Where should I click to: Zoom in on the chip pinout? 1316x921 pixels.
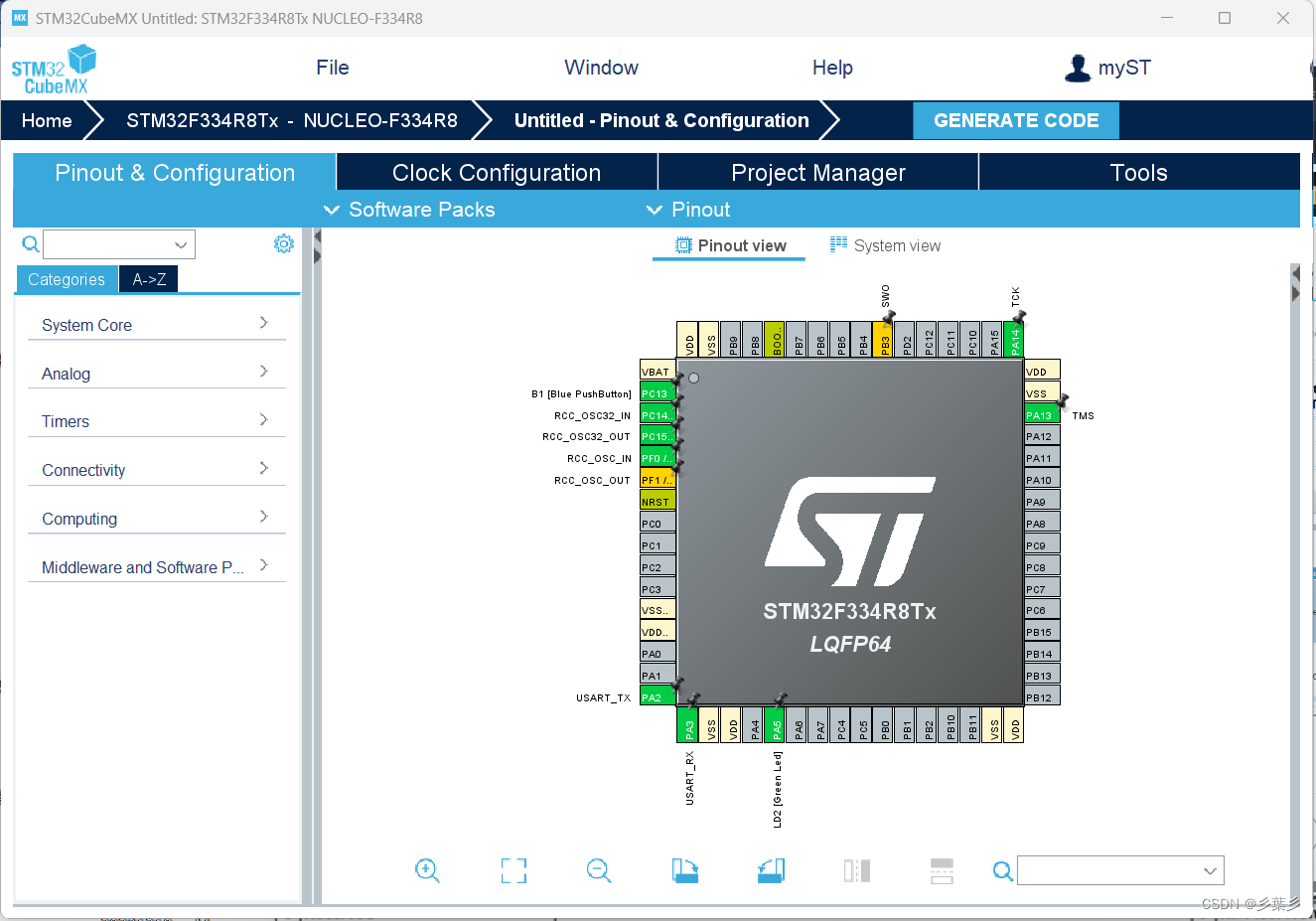tap(427, 871)
